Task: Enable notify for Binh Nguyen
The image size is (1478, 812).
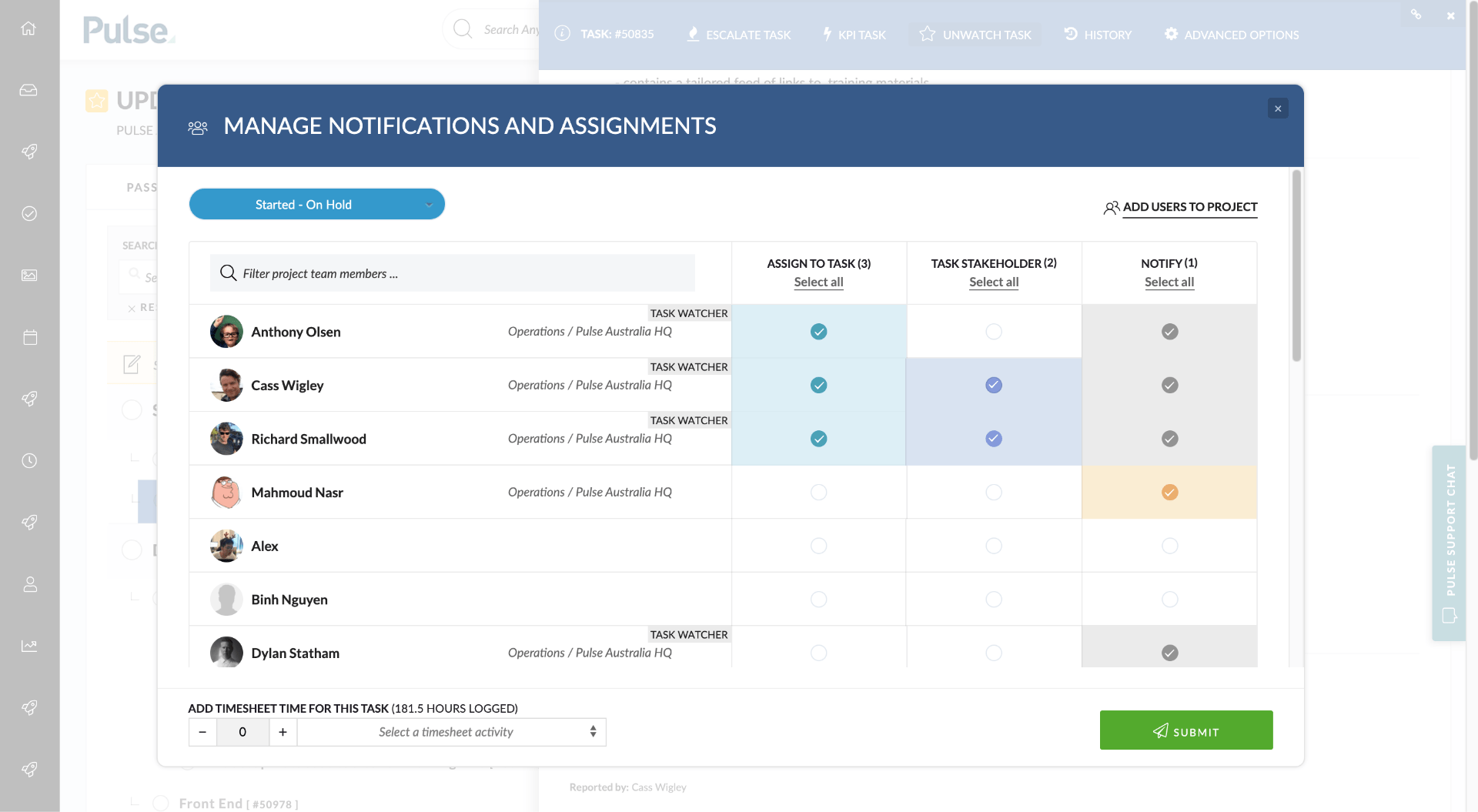Action: tap(1169, 599)
